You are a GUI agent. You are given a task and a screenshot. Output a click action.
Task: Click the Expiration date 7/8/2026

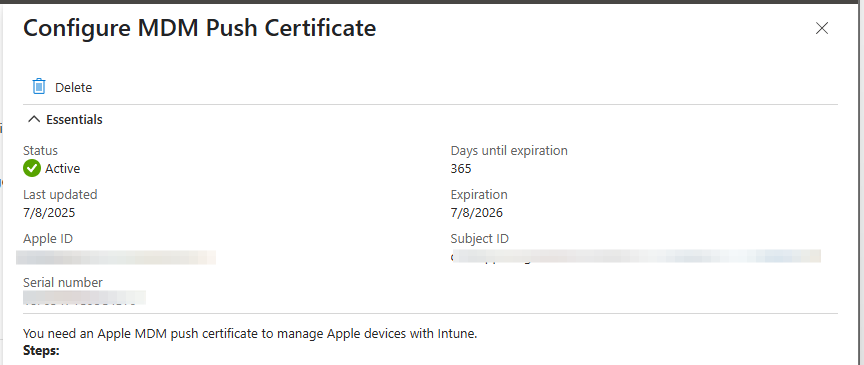tap(477, 212)
